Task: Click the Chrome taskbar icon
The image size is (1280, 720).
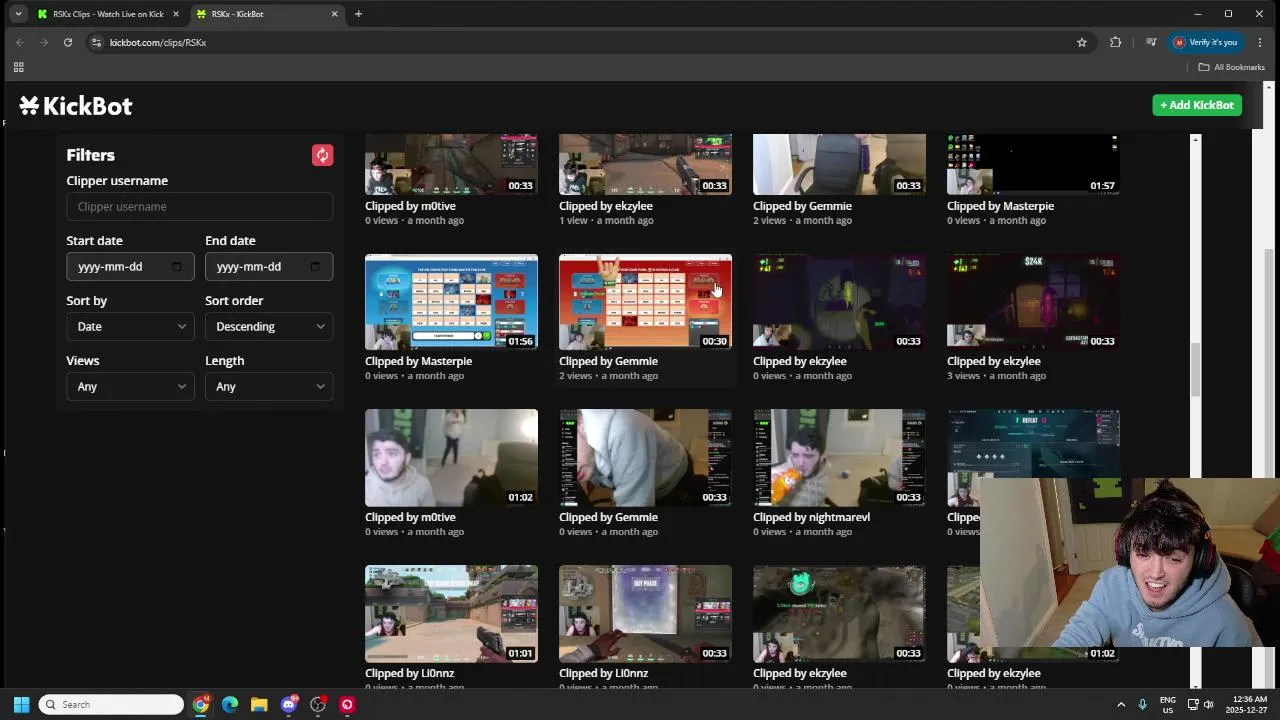Action: click(x=201, y=704)
